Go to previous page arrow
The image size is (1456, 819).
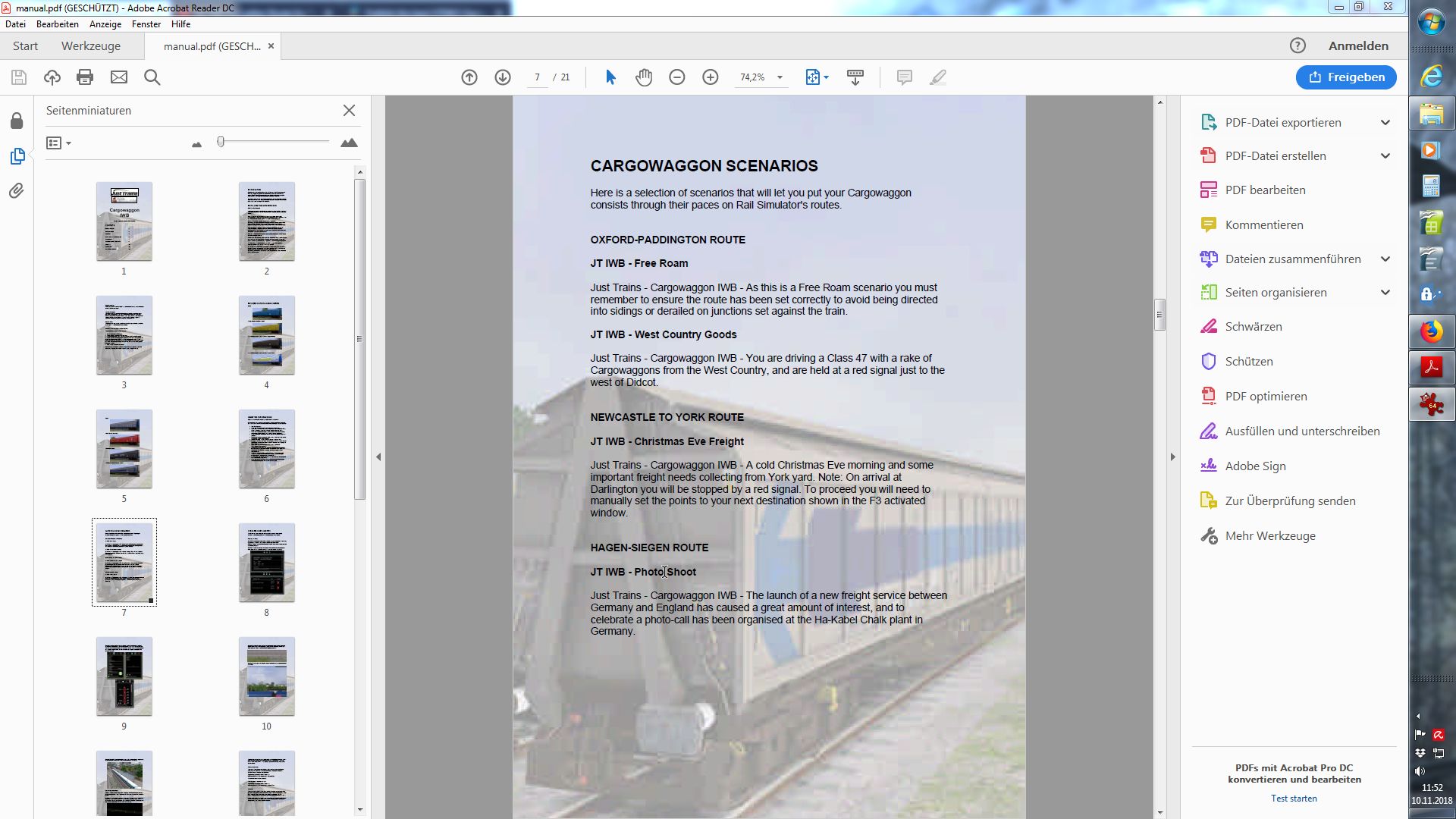469,77
